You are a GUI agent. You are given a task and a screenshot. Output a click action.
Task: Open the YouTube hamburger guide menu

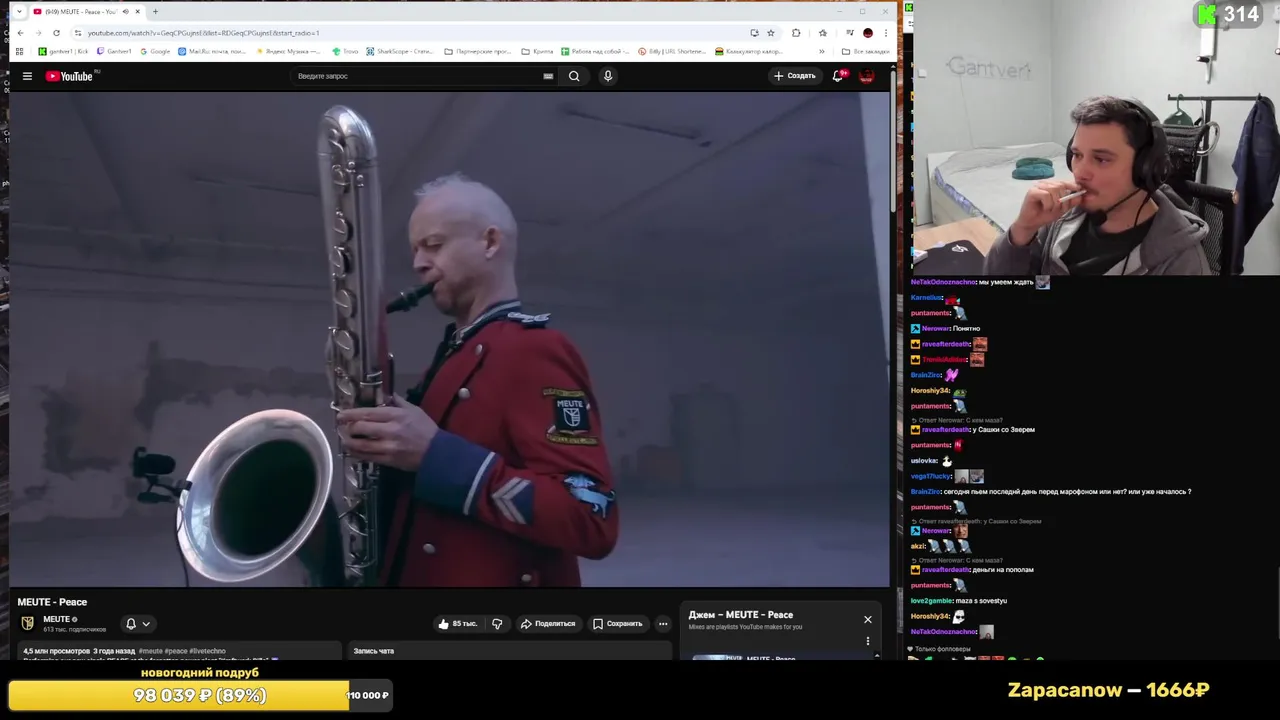tap(27, 76)
